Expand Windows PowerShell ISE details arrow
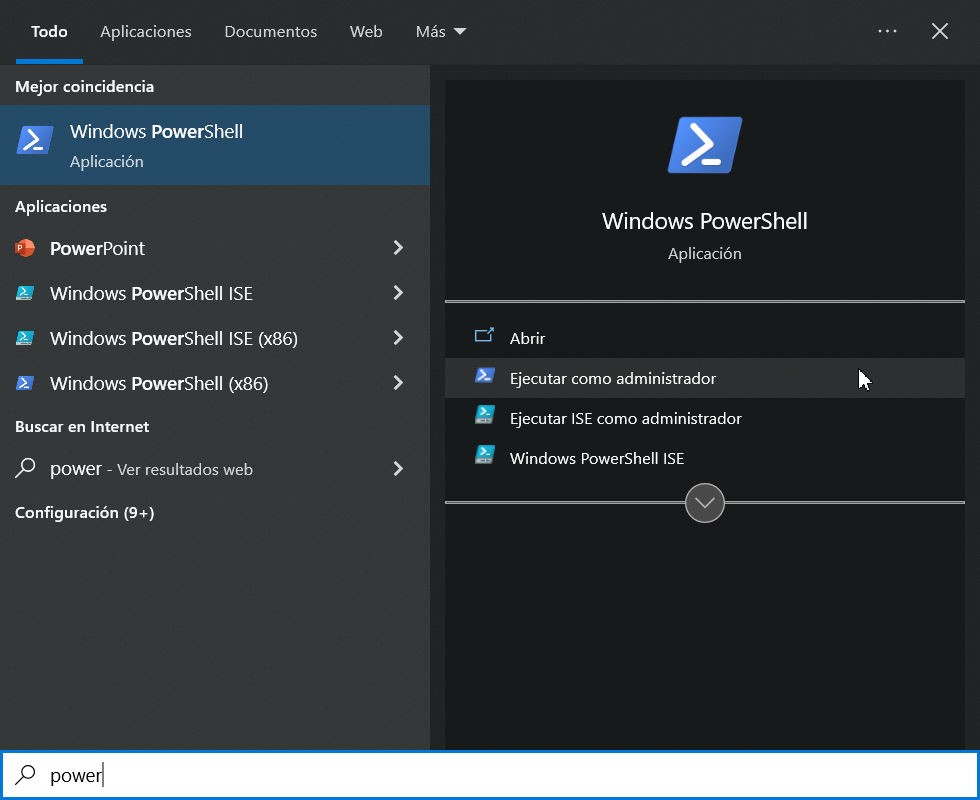Viewport: 980px width, 800px height. click(x=398, y=293)
